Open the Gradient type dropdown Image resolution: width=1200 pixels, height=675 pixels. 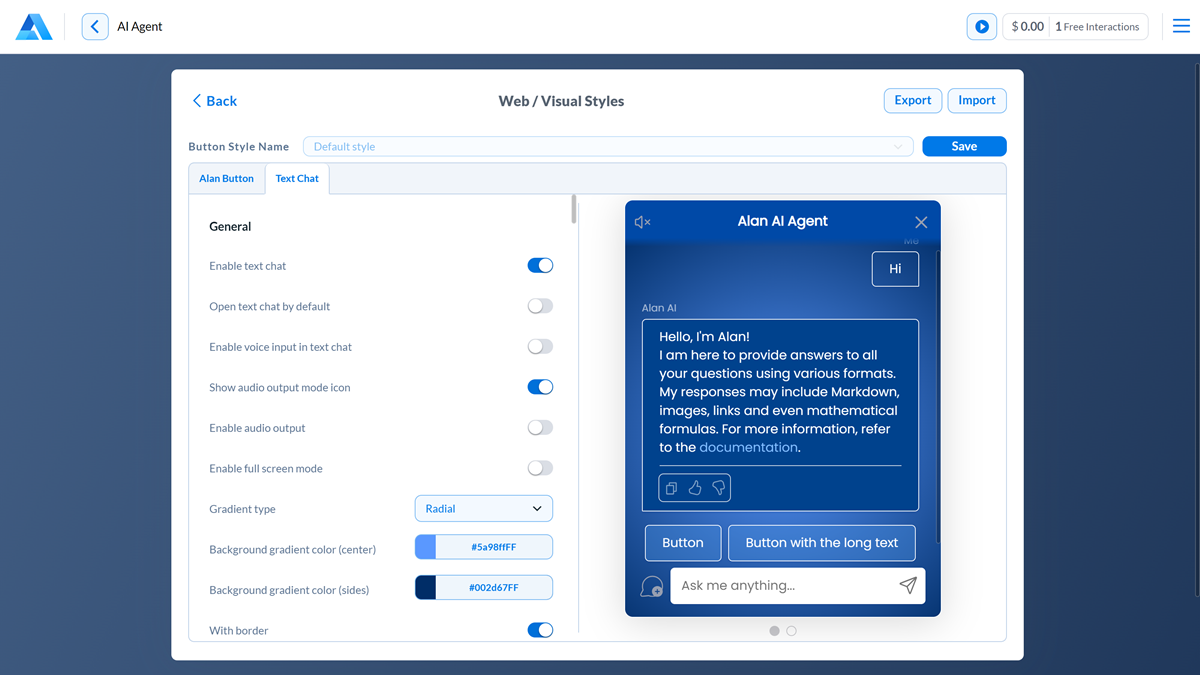point(483,509)
